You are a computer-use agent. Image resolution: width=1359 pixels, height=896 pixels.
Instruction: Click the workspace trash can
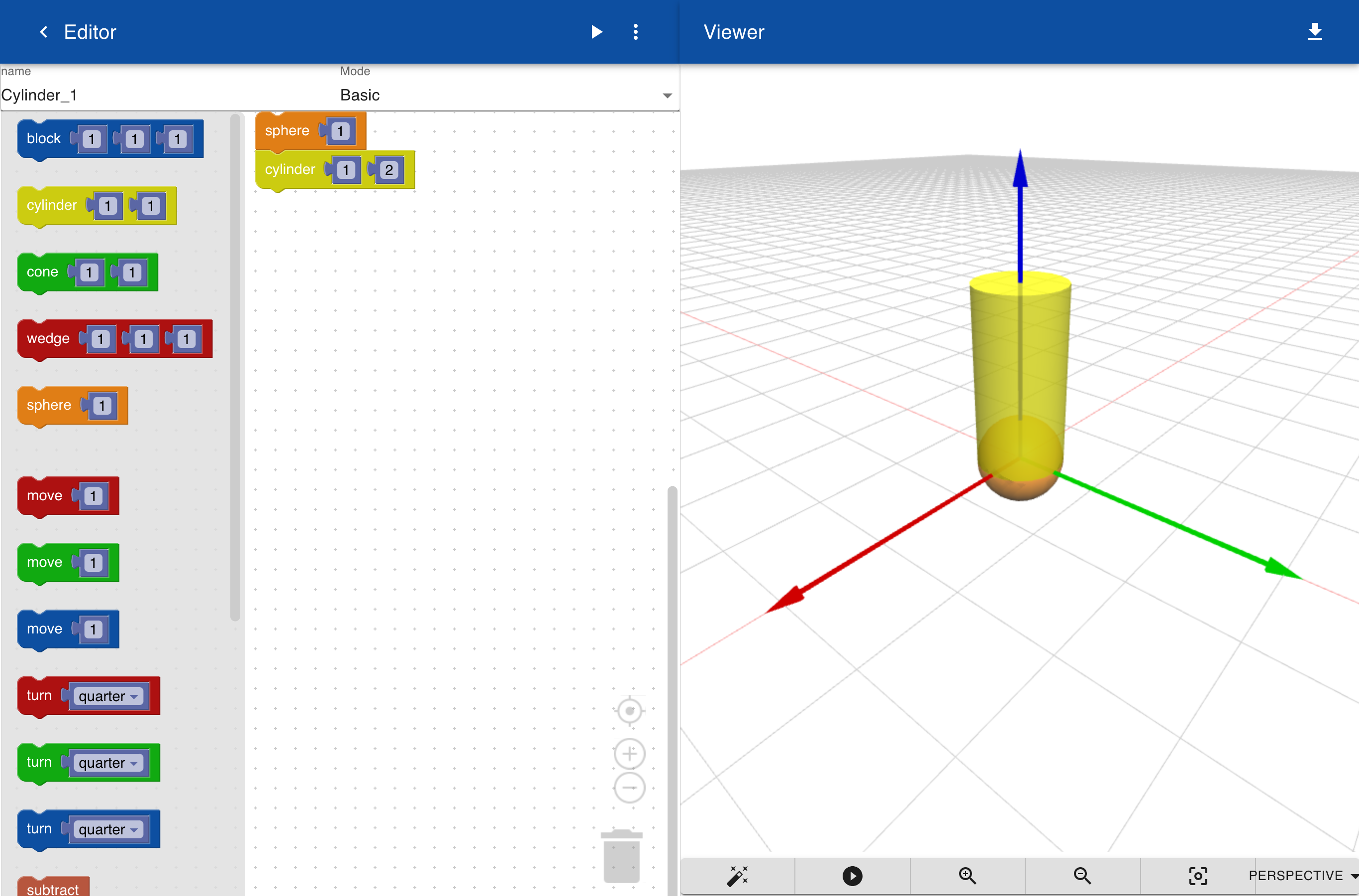click(621, 855)
